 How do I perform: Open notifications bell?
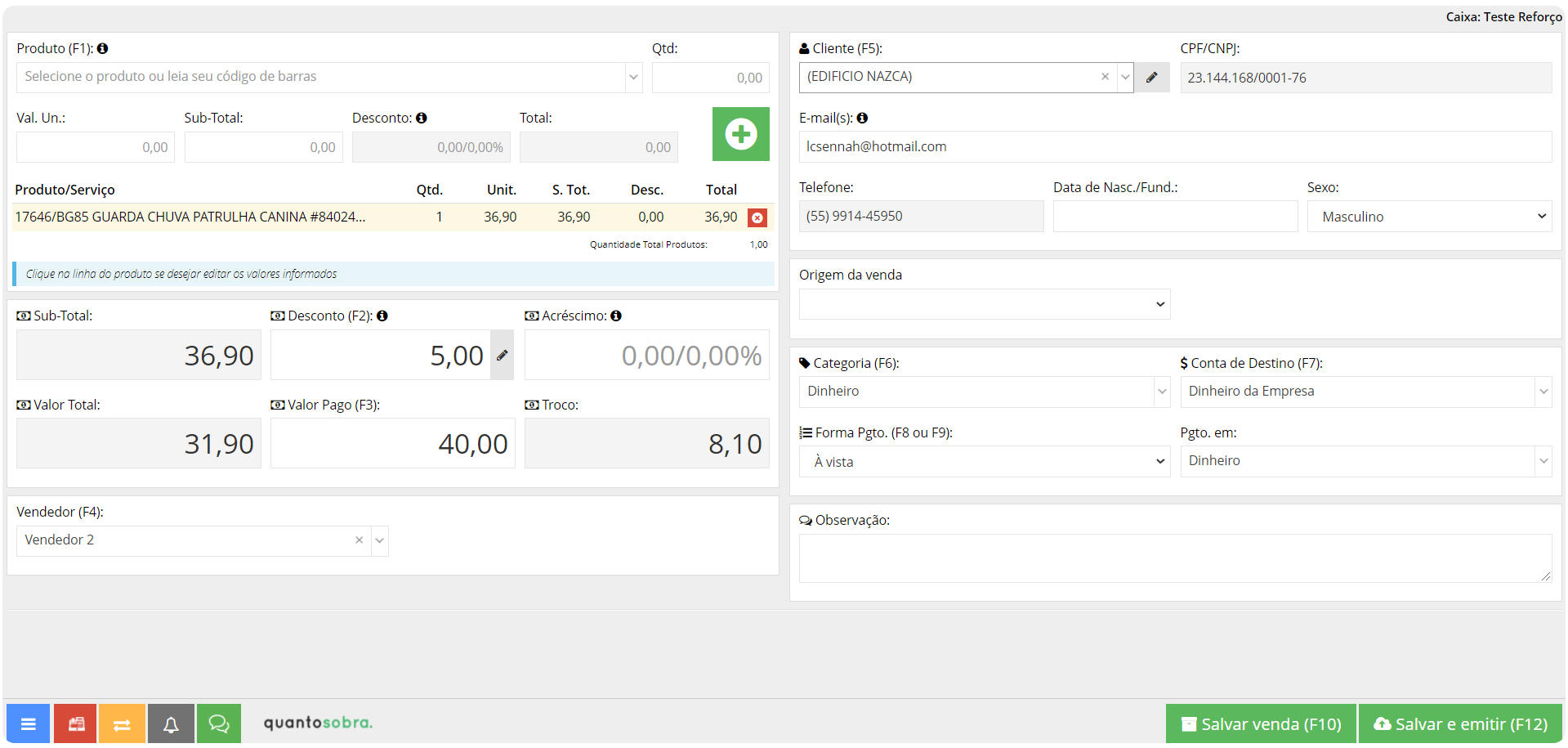[x=171, y=723]
